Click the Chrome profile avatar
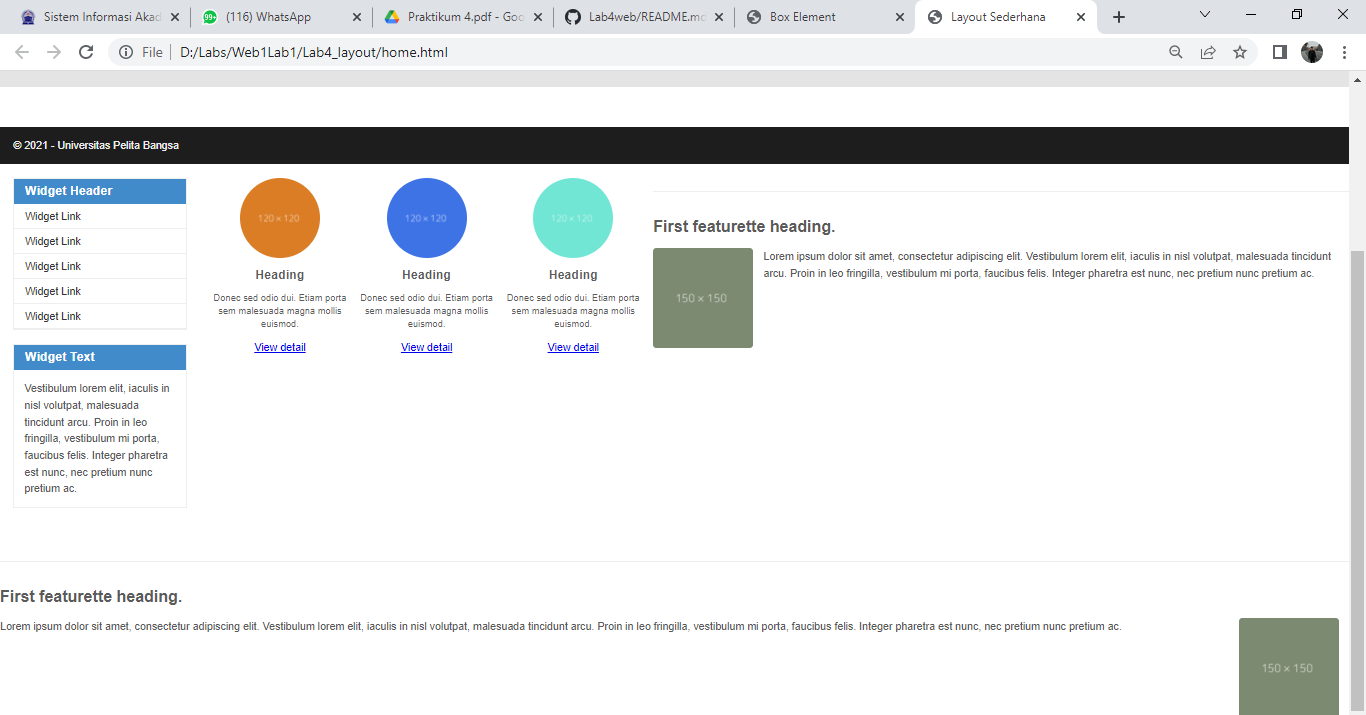This screenshot has height=715, width=1366. click(x=1312, y=51)
